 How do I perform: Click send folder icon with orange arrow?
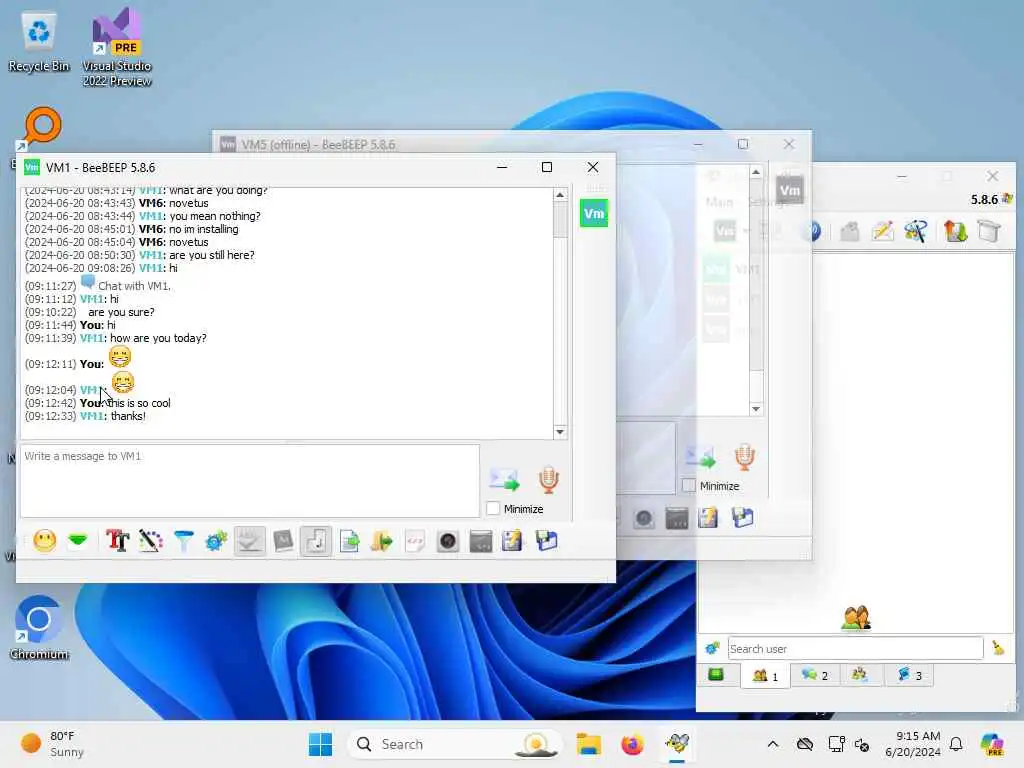pos(381,541)
